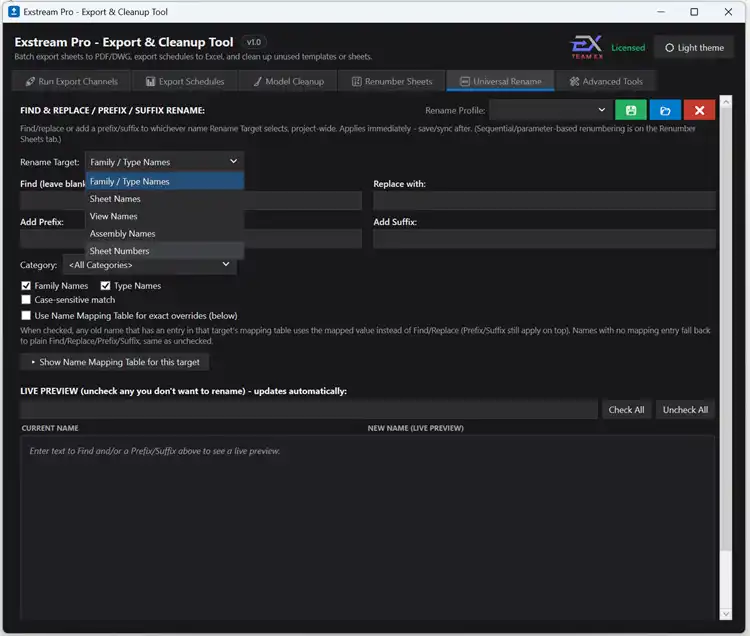The image size is (750, 636).
Task: Uncheck the Family Names checkbox
Action: coord(26,285)
